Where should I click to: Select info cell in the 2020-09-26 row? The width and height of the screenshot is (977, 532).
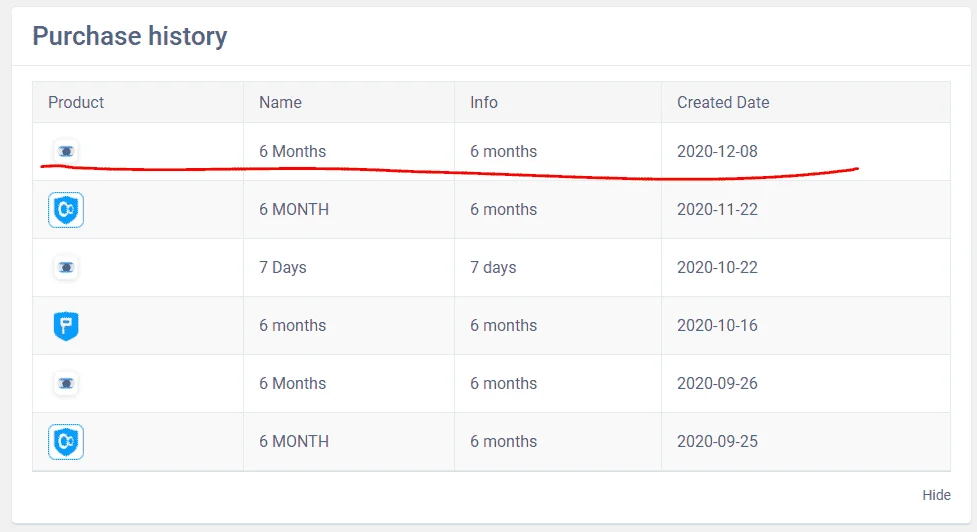pyautogui.click(x=503, y=383)
